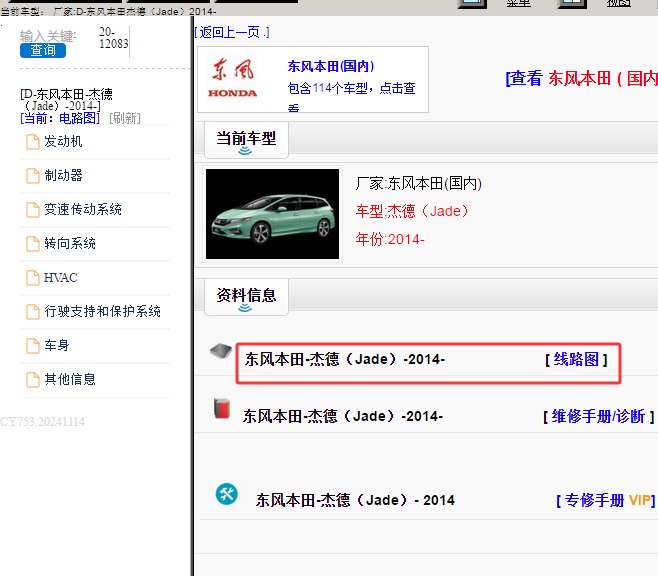Click the 刷新 refresh link
658x576 pixels.
tap(125, 118)
